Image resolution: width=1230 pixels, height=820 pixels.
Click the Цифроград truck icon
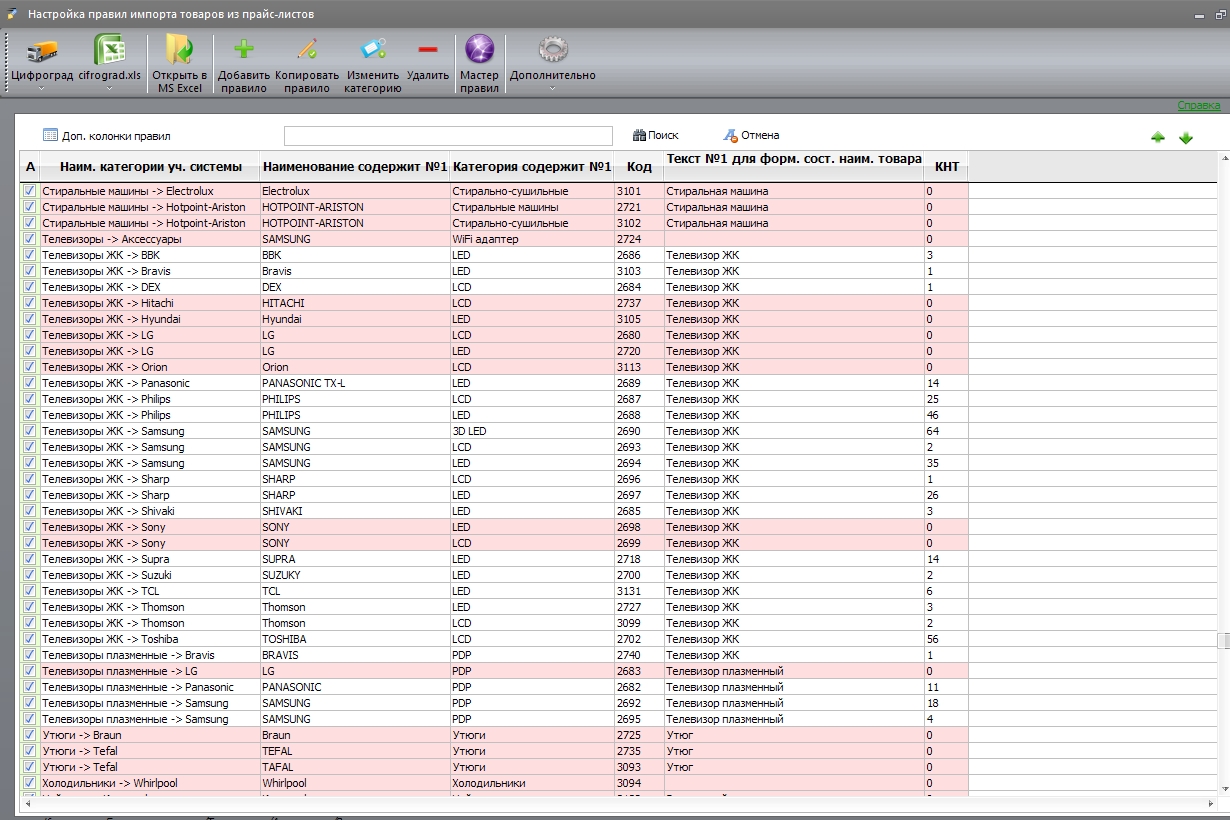(42, 50)
